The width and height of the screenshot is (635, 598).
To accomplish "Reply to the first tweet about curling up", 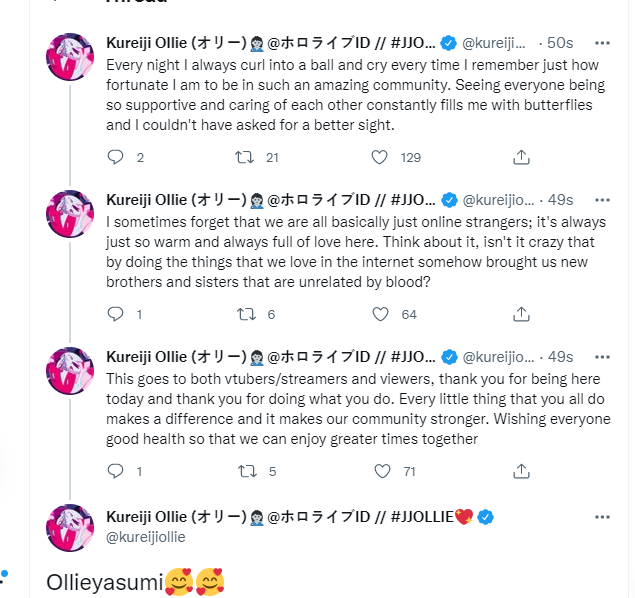I will (x=115, y=157).
